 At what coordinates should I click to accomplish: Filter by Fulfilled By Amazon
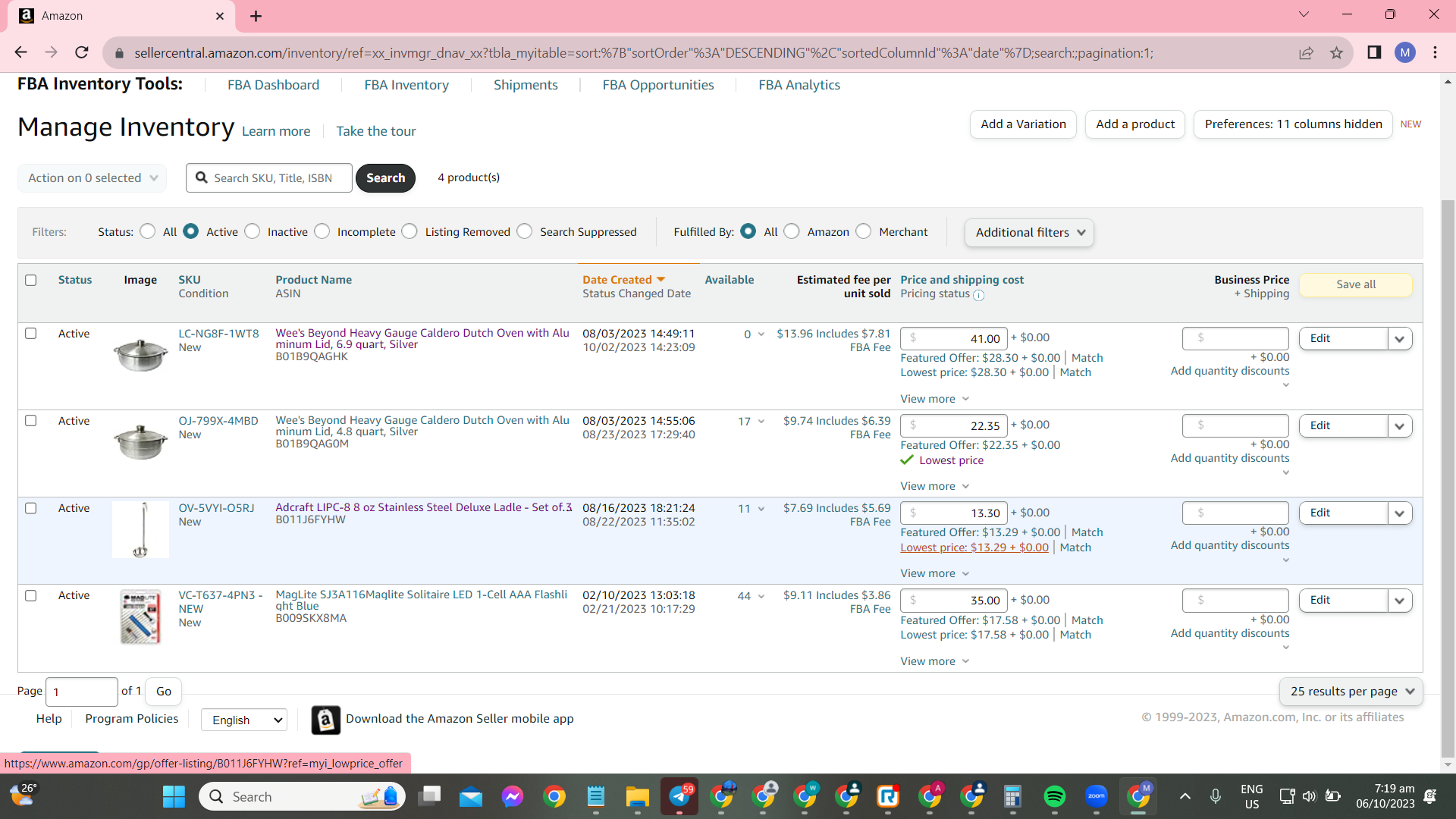point(792,231)
